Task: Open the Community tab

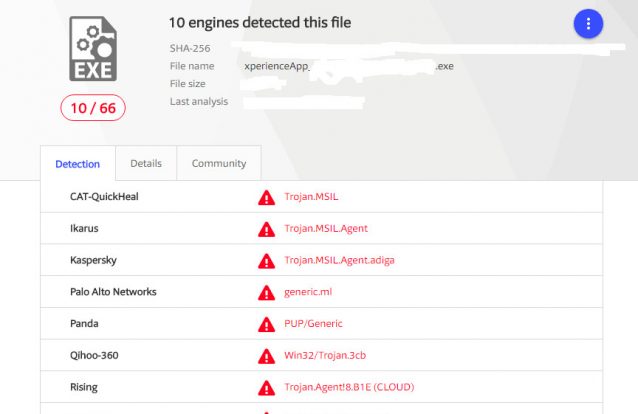Action: click(x=218, y=163)
